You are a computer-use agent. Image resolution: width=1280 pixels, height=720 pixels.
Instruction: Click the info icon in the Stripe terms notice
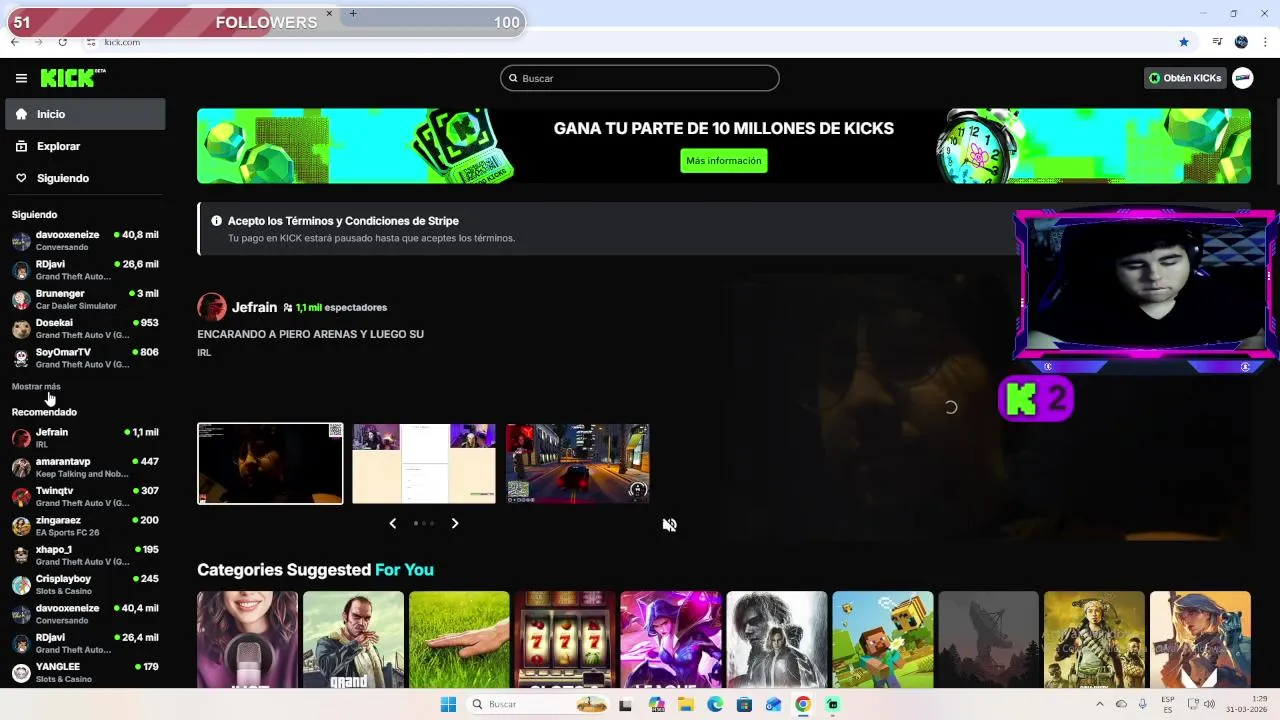[216, 221]
